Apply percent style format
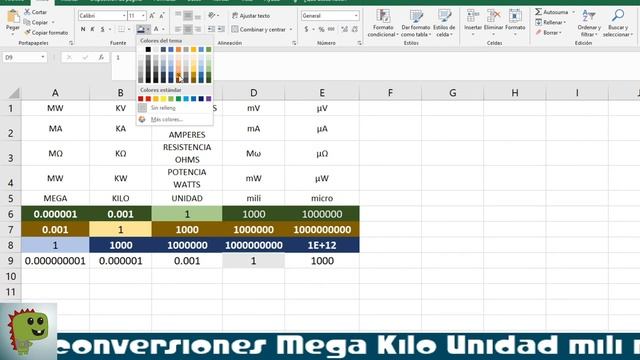Image resolution: width=640 pixels, height=360 pixels. coord(321,29)
